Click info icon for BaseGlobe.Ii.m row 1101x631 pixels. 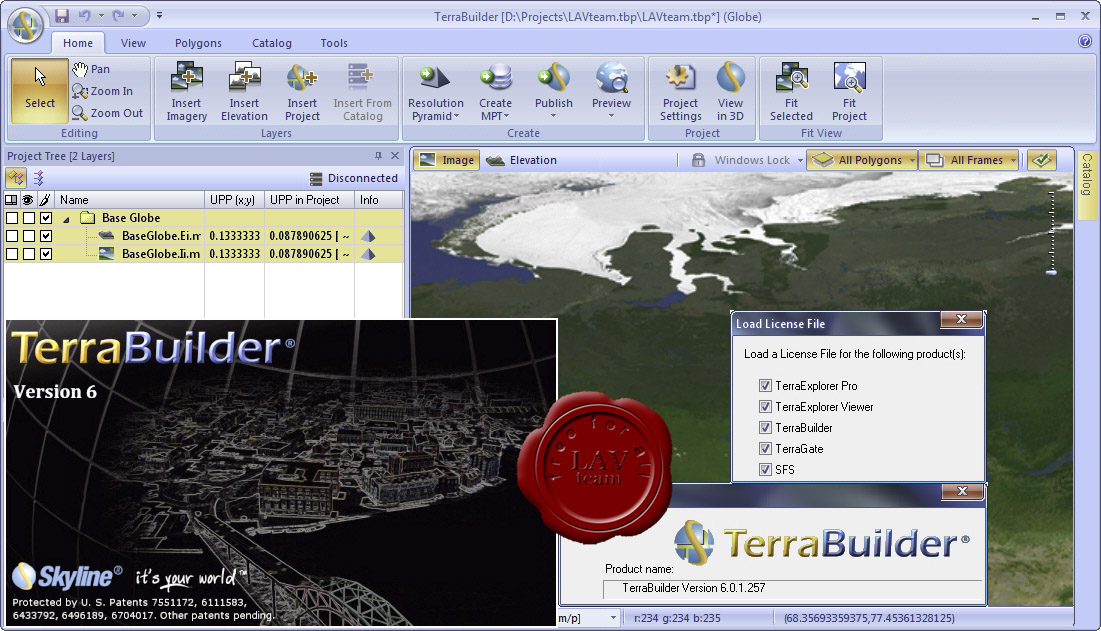pos(368,254)
